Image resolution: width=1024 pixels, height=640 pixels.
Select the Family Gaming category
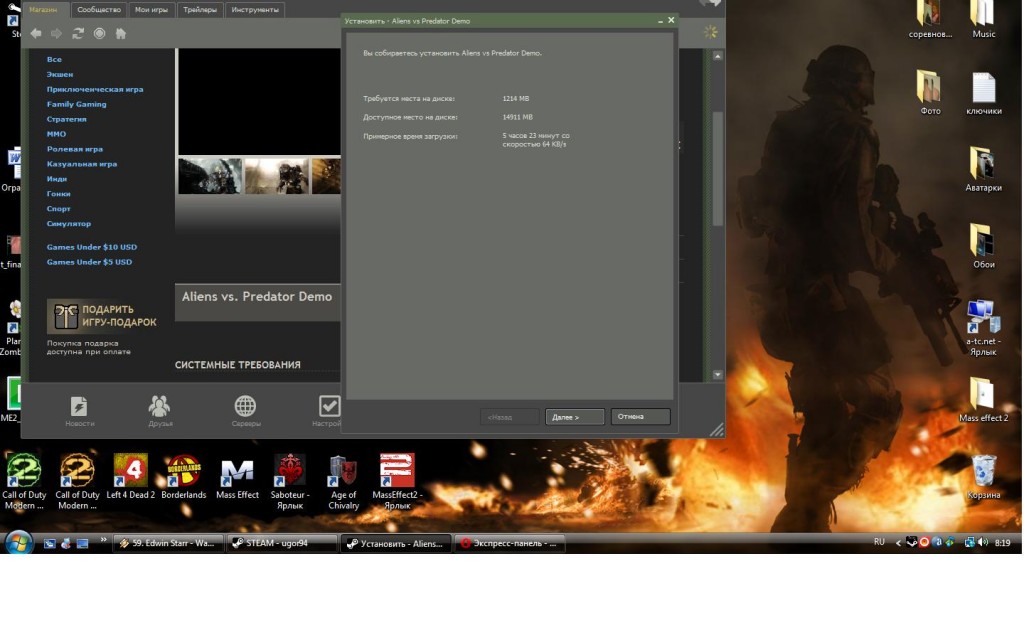click(76, 104)
